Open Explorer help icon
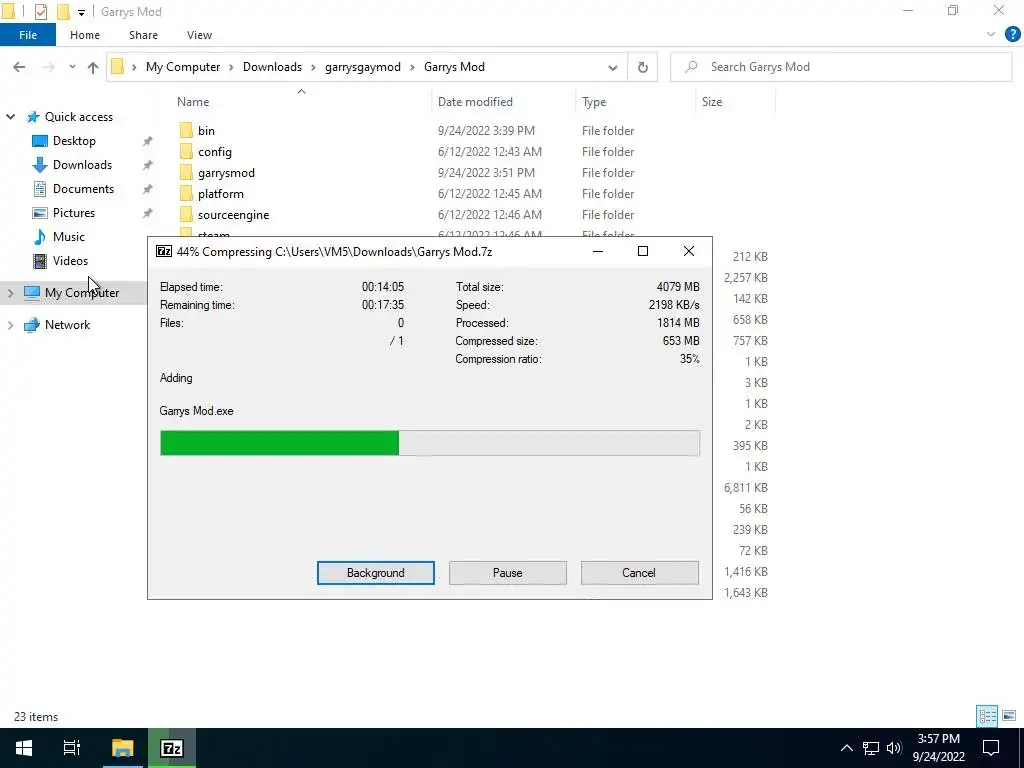The image size is (1024, 768). click(x=1012, y=35)
